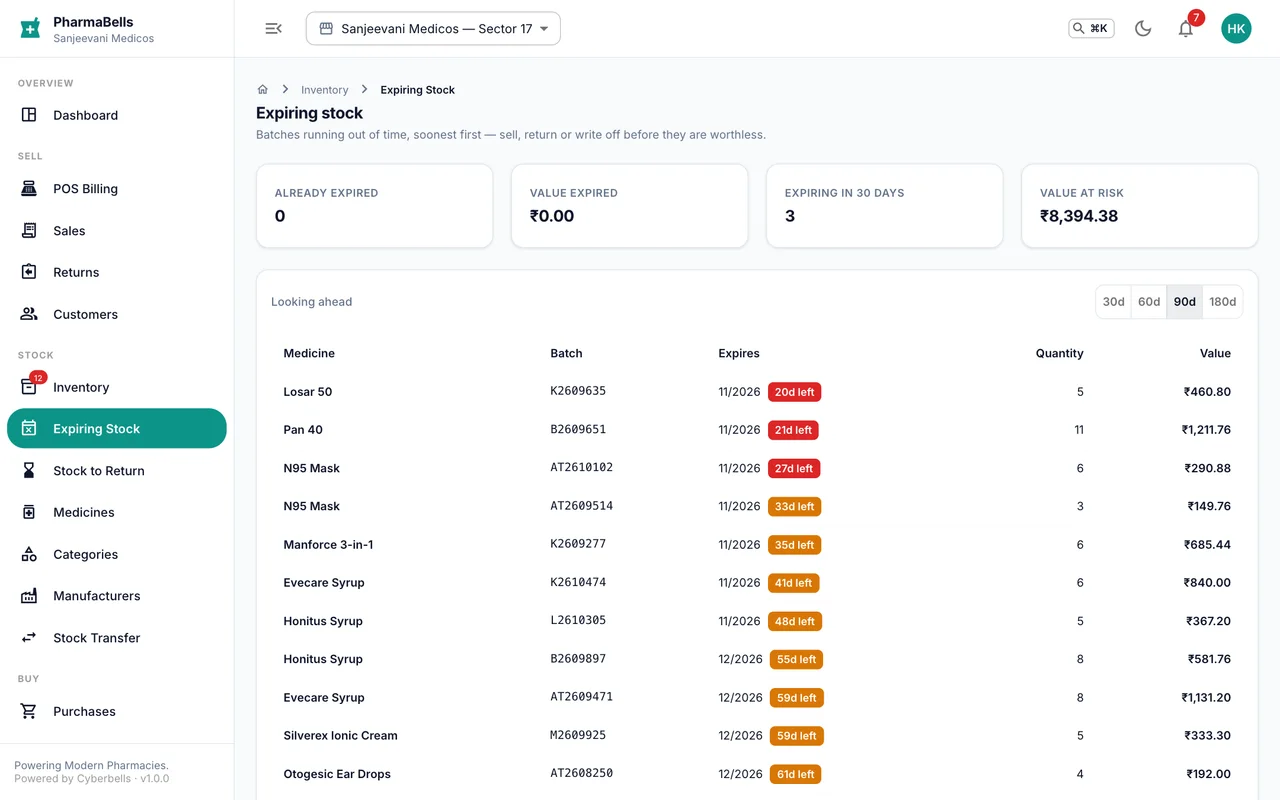Switch look-ahead range to 180d
Image resolution: width=1280 pixels, height=800 pixels.
tap(1222, 302)
